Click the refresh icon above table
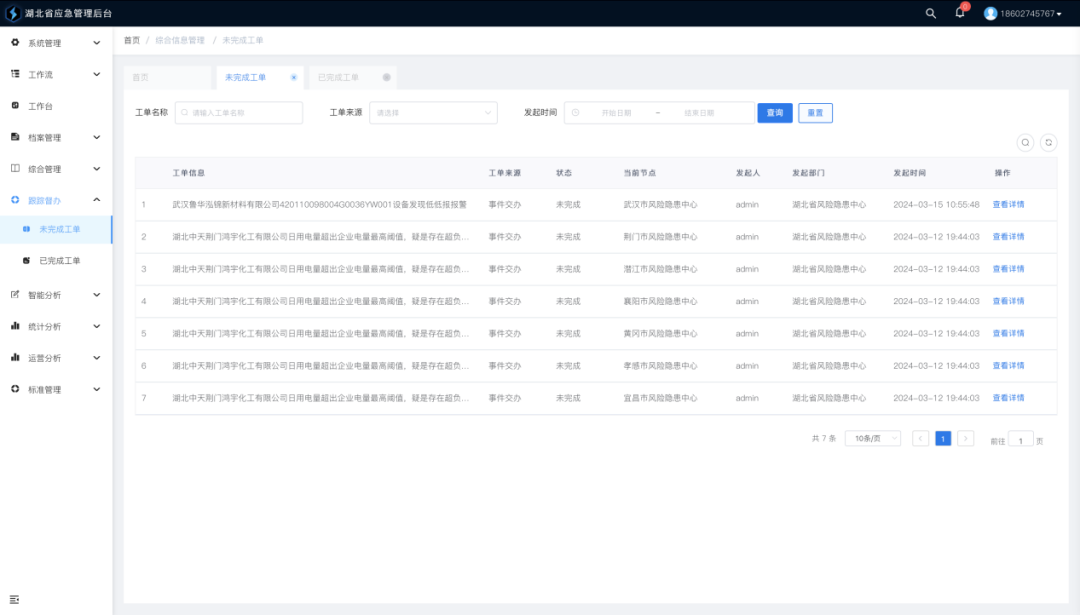1080x615 pixels. [x=1048, y=143]
